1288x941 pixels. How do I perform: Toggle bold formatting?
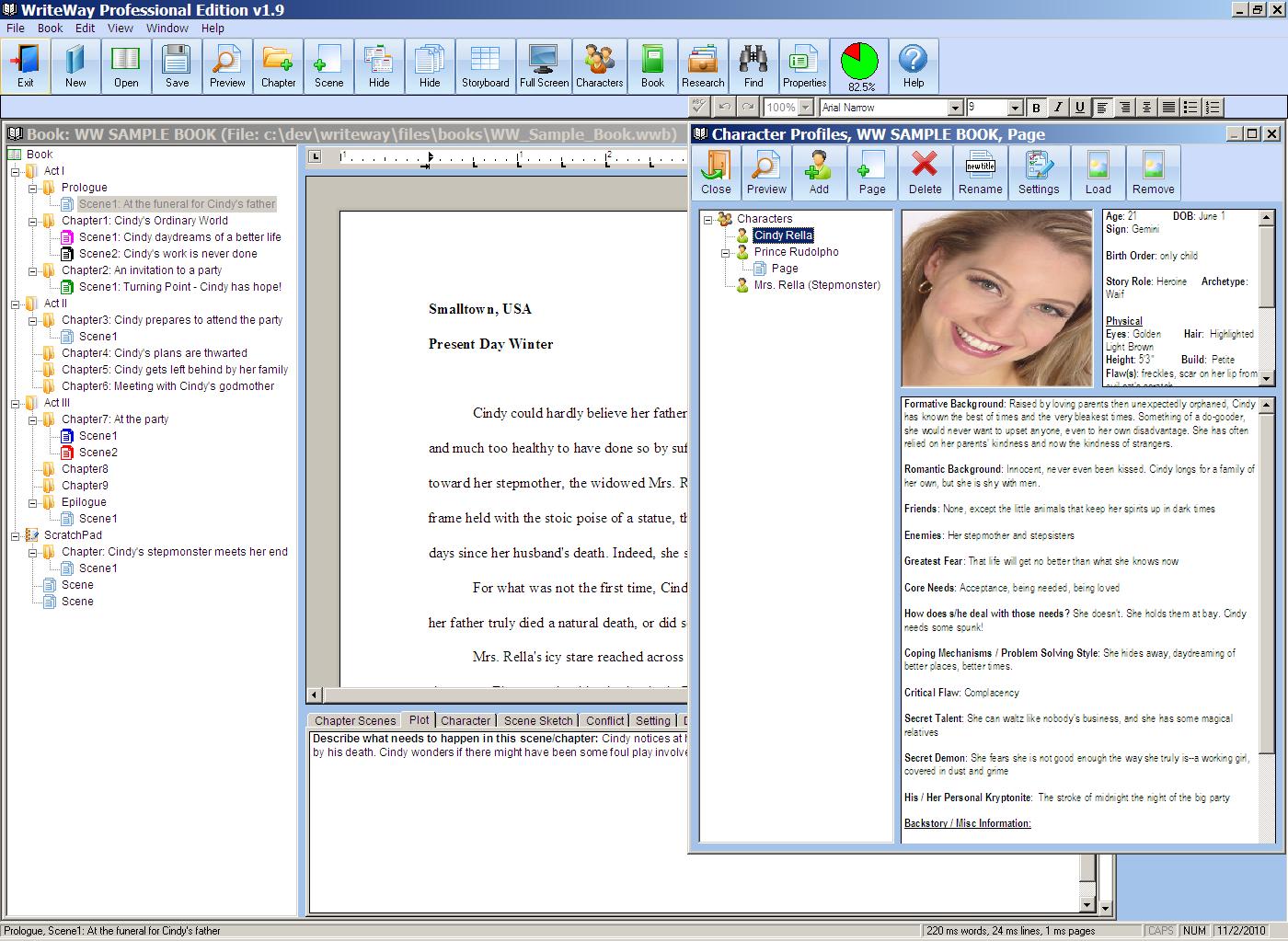pyautogui.click(x=1036, y=108)
